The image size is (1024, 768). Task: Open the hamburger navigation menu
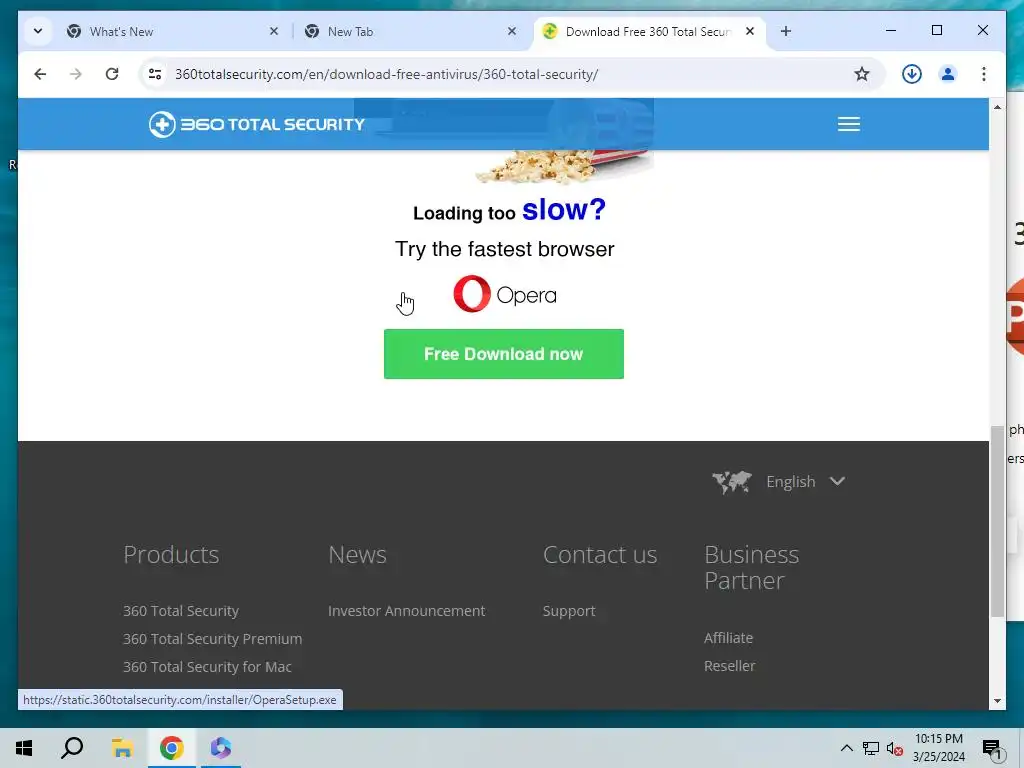(849, 124)
